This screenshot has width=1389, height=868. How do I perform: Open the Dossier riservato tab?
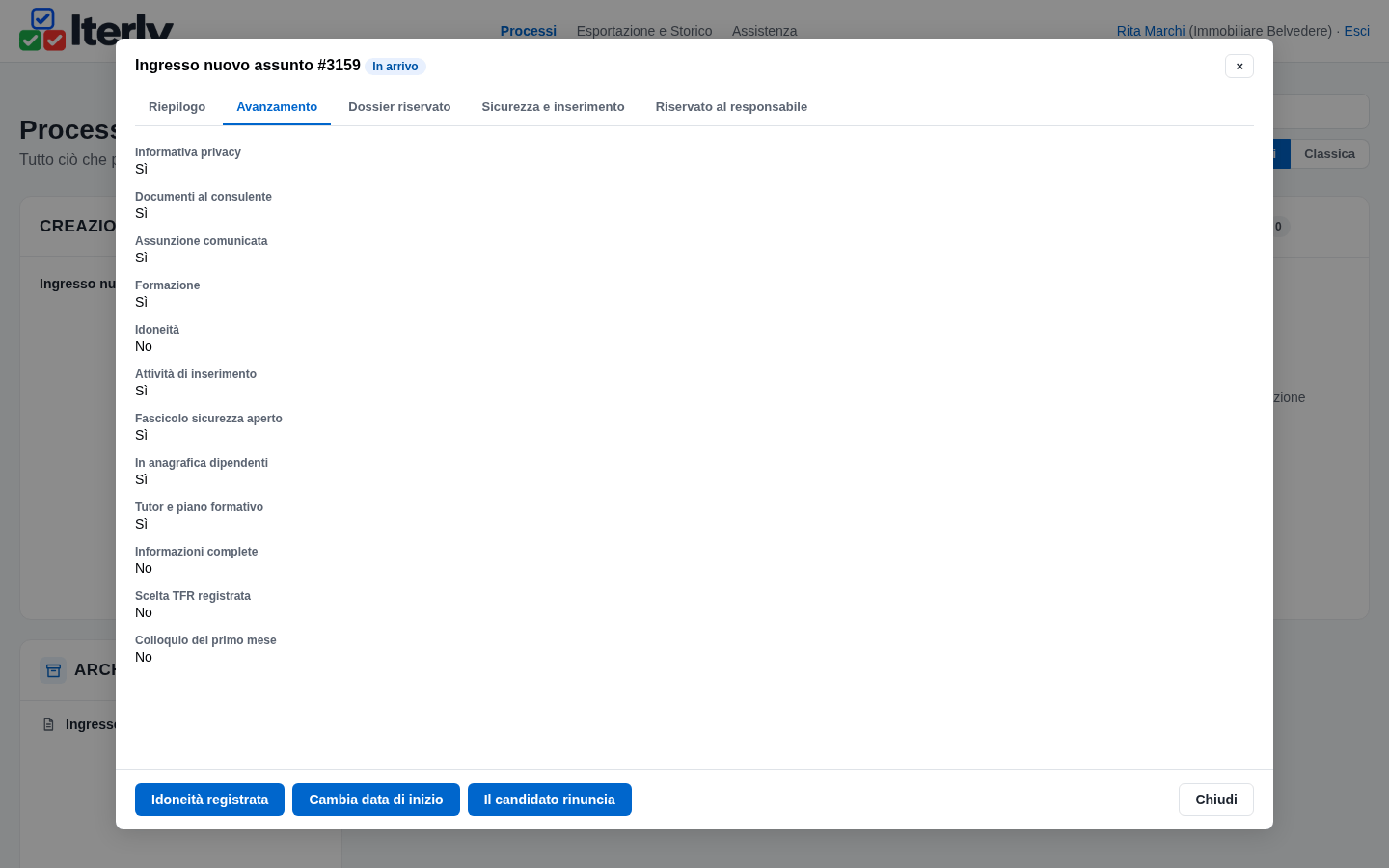(399, 107)
